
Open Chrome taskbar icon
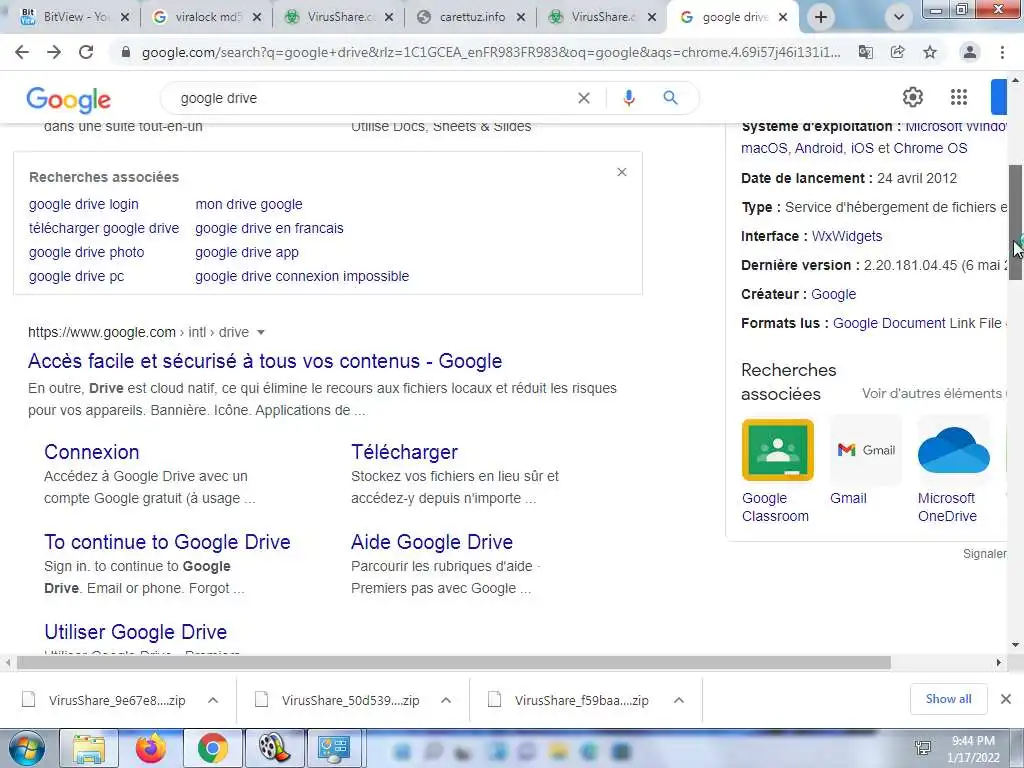pos(212,748)
